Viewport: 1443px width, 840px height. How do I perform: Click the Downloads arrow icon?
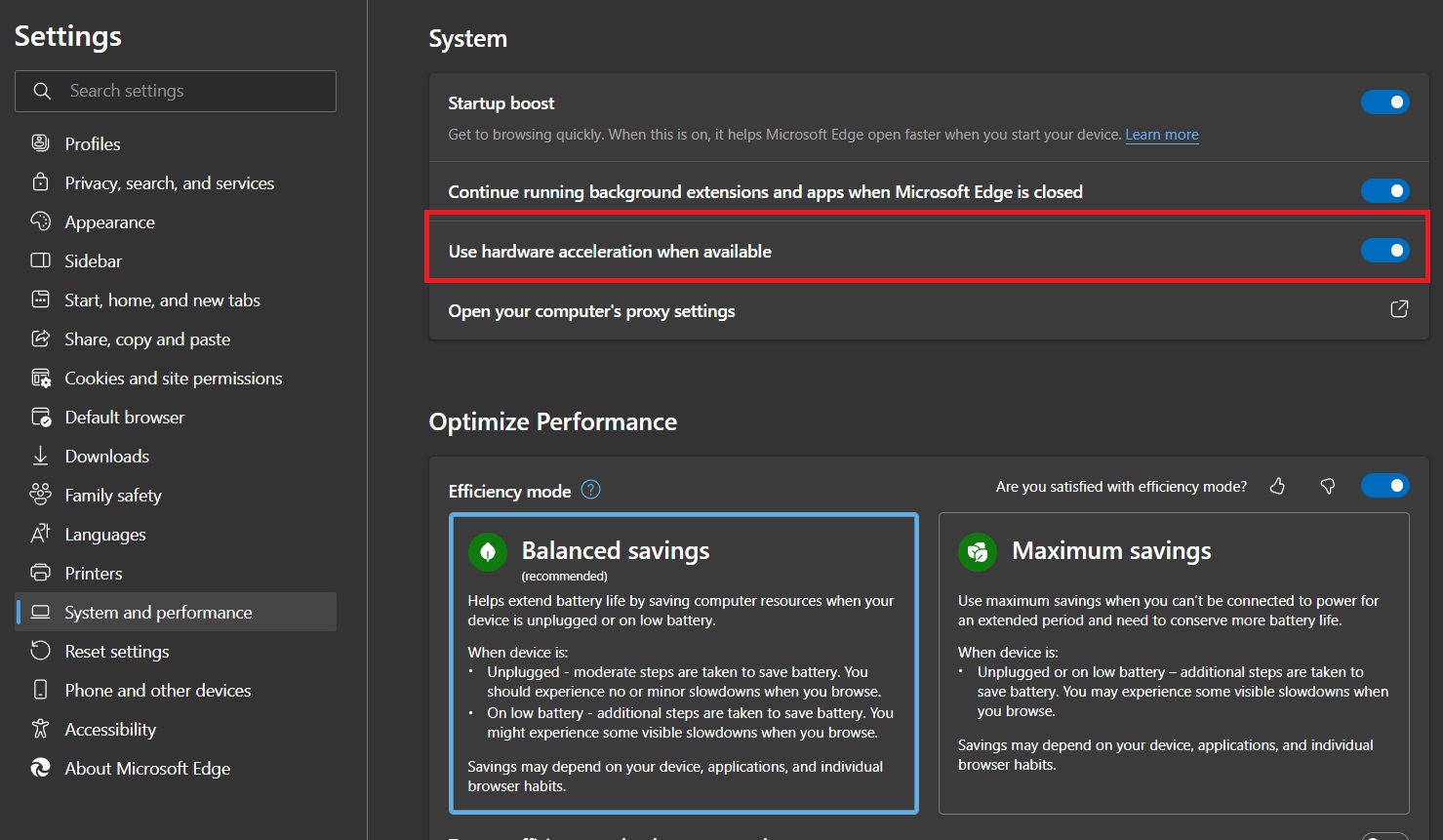pos(40,456)
